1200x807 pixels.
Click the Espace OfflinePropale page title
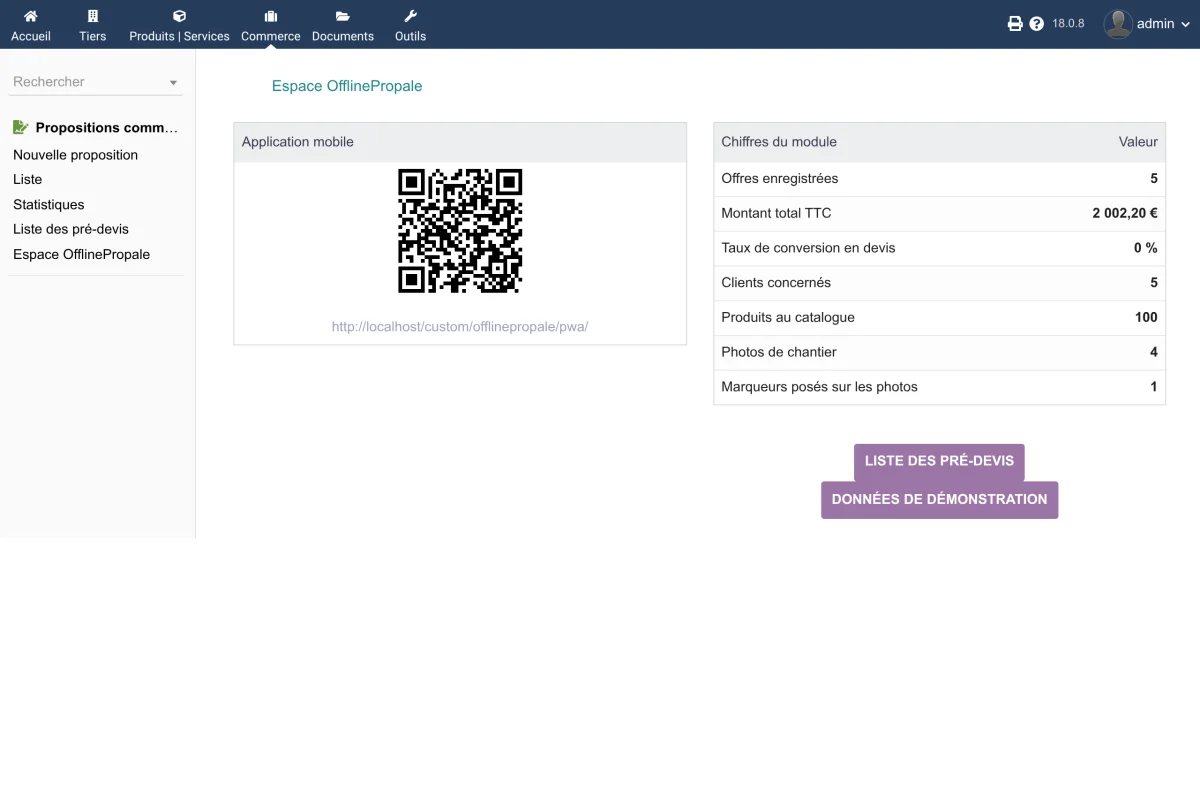point(347,86)
